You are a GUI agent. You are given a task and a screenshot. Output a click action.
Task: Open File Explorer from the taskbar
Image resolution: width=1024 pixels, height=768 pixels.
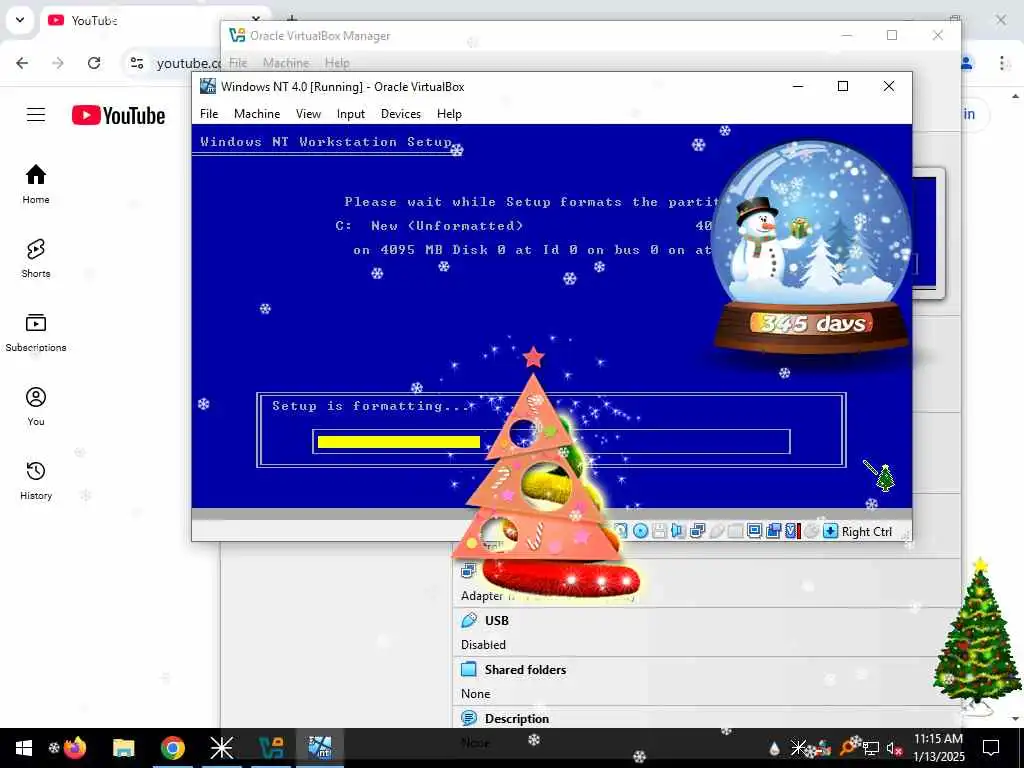pos(123,748)
